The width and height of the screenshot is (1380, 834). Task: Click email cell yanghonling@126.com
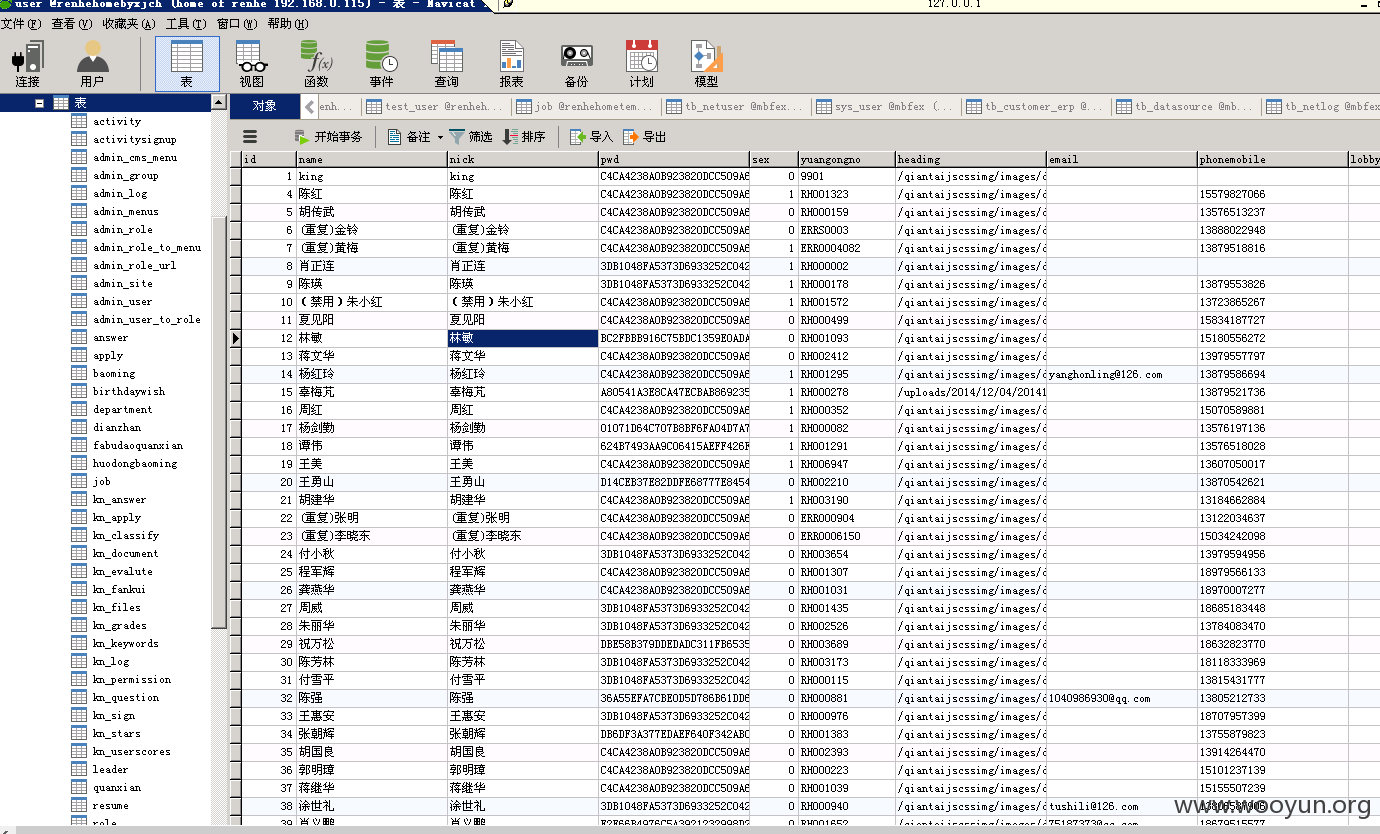(x=1122, y=374)
